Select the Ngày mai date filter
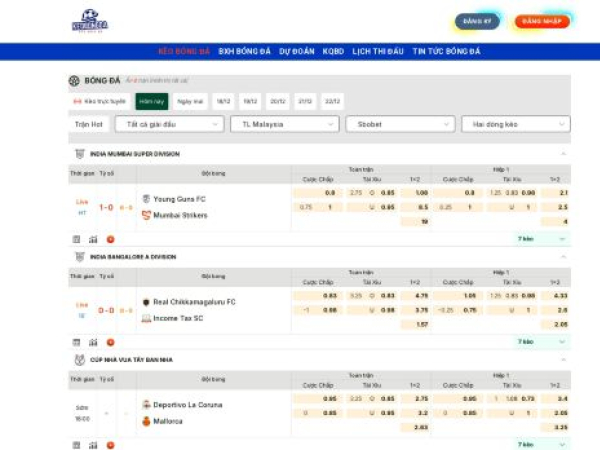The width and height of the screenshot is (600, 450). (190, 101)
